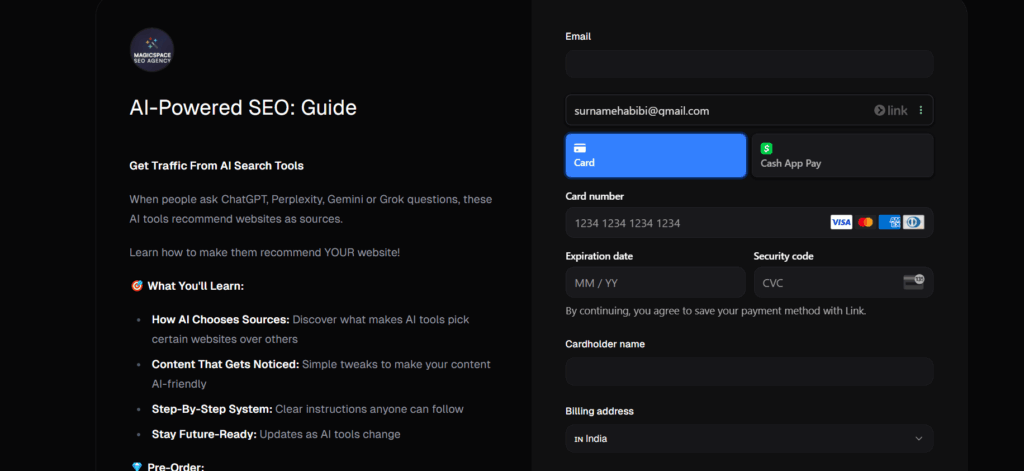Click the Expiration date MM / YY field
Image resolution: width=1024 pixels, height=471 pixels.
[655, 283]
